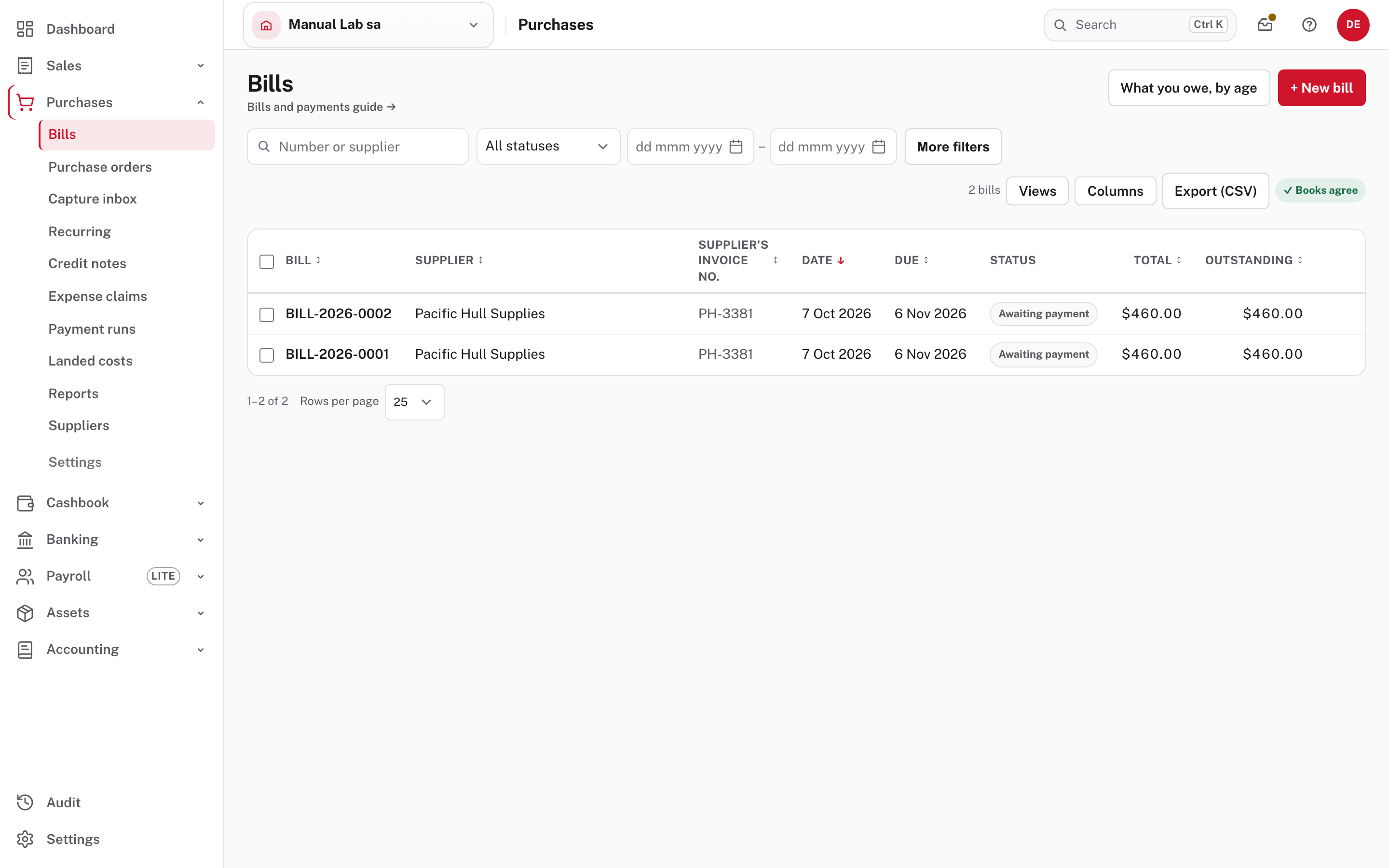This screenshot has width=1389, height=868.
Task: Click the Cashbook wallet icon
Action: (25, 503)
